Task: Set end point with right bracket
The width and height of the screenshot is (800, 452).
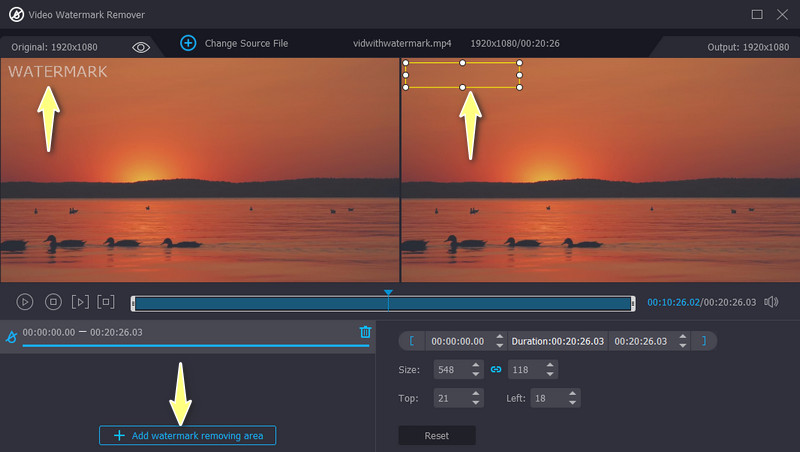Action: coord(703,341)
